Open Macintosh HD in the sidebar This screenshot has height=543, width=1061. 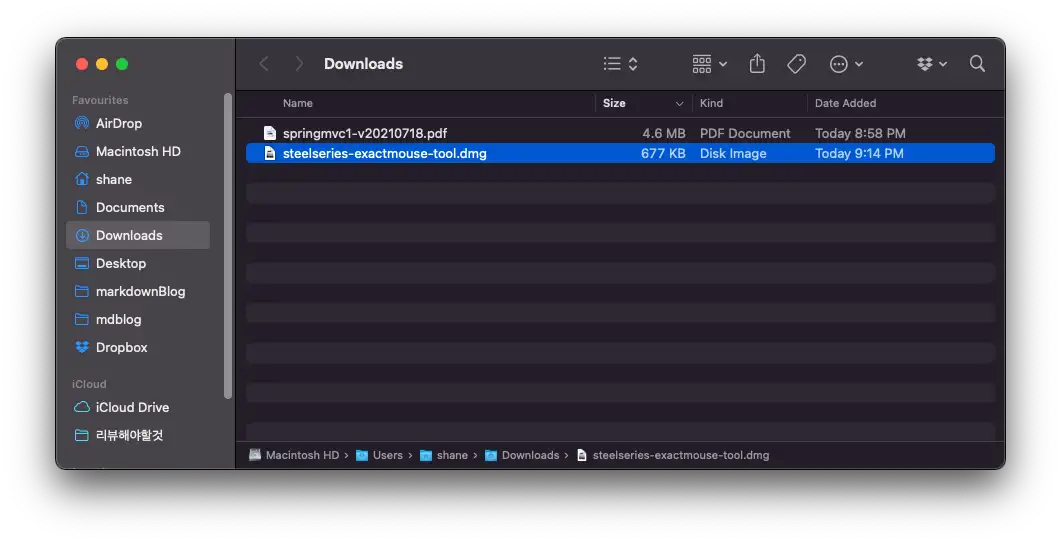coord(138,152)
